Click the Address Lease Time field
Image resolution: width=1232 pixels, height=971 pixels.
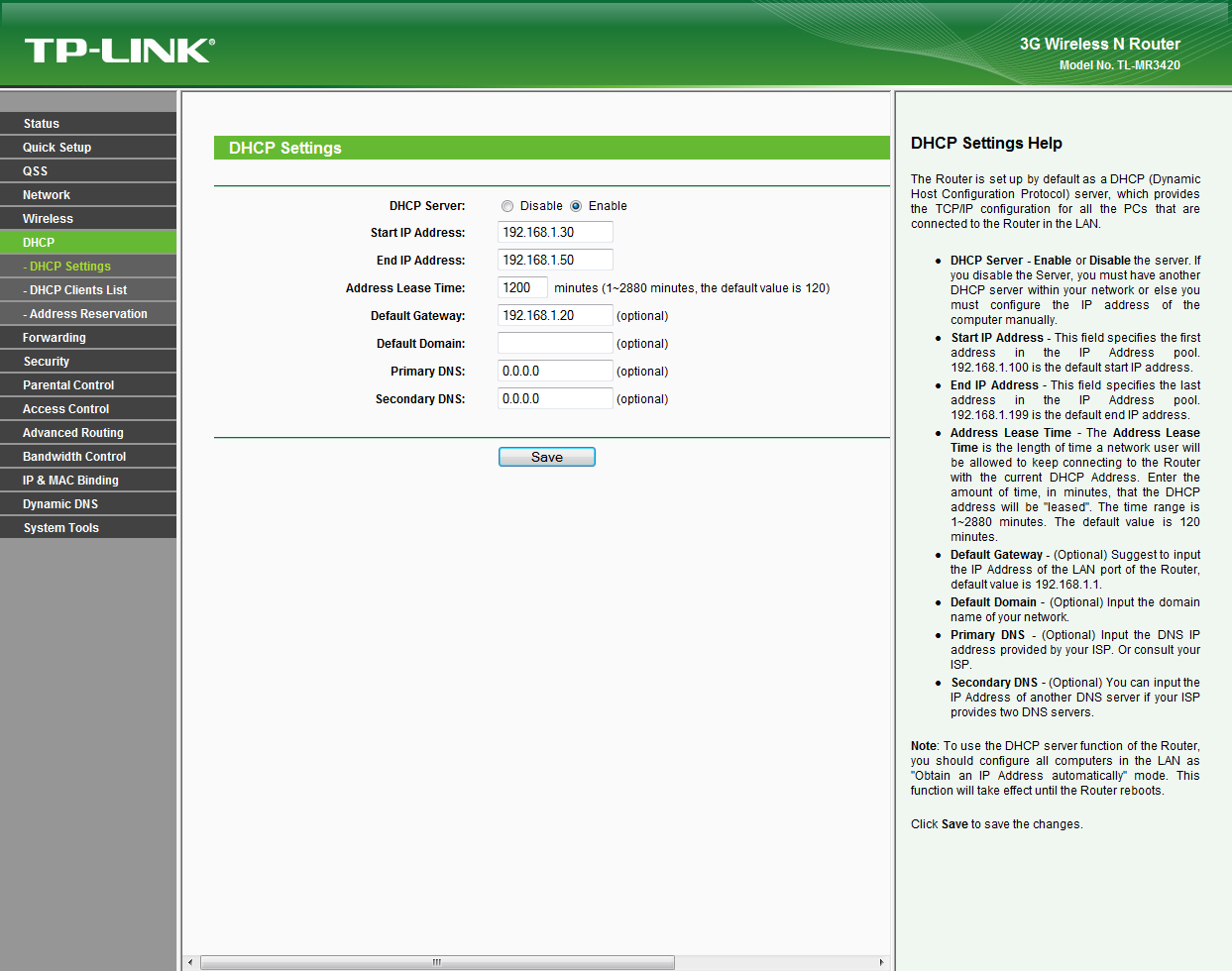522,287
